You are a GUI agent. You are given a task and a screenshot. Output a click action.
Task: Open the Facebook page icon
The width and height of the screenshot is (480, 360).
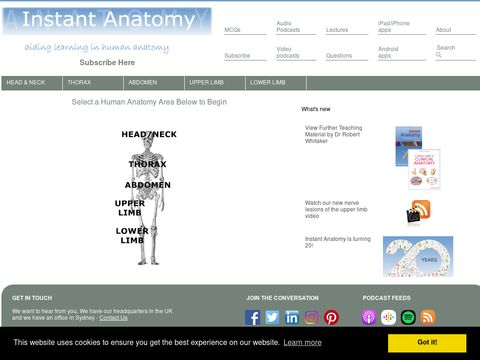pos(252,317)
